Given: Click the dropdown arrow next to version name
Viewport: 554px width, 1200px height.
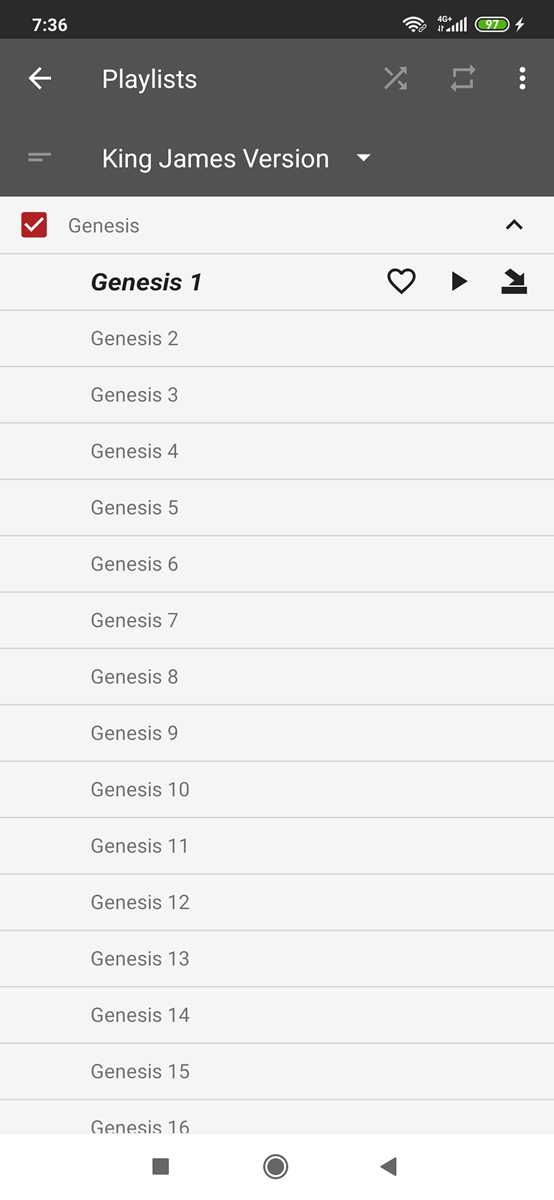Looking at the screenshot, I should click(364, 158).
